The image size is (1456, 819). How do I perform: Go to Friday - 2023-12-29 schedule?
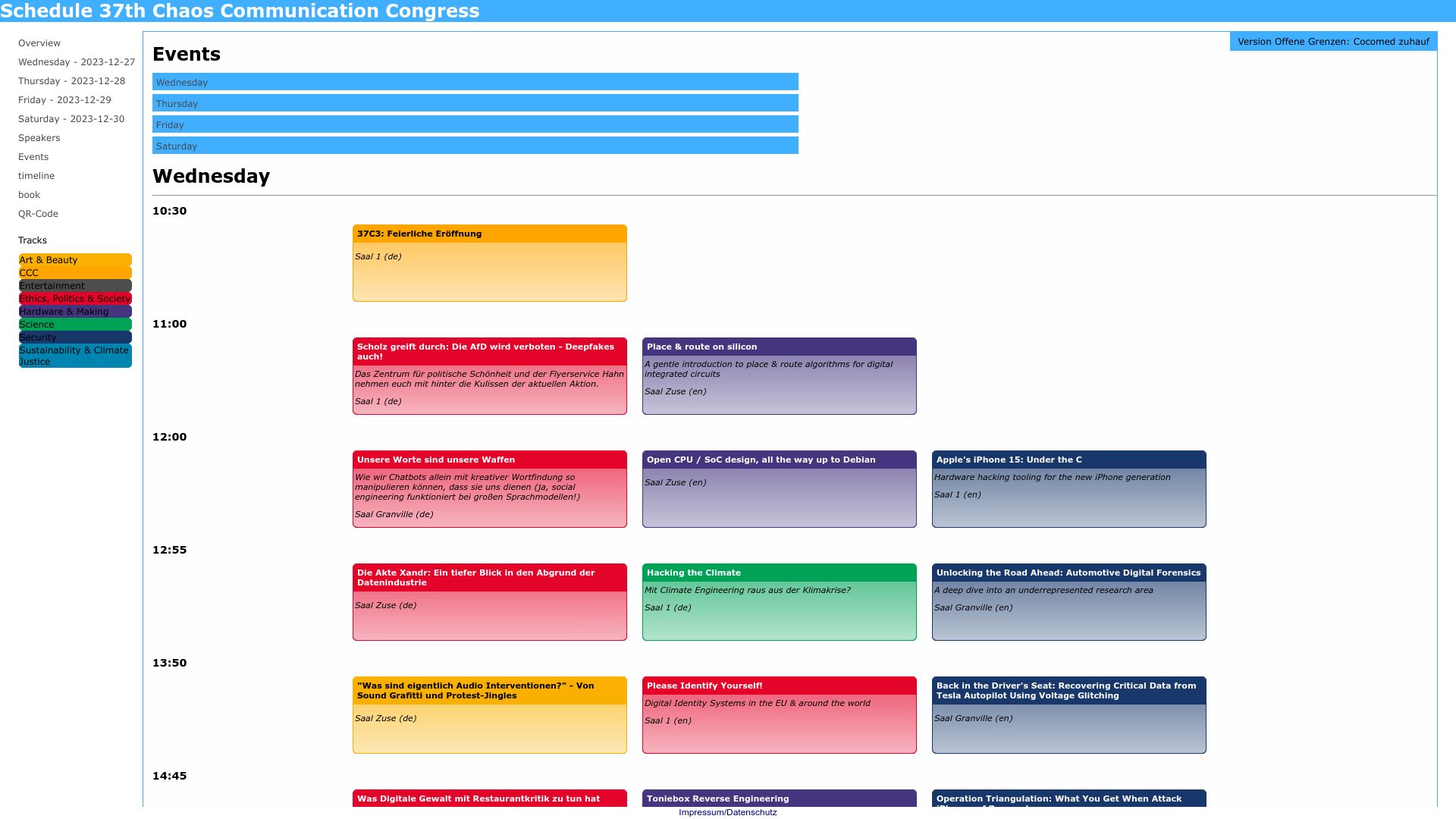pyautogui.click(x=64, y=100)
